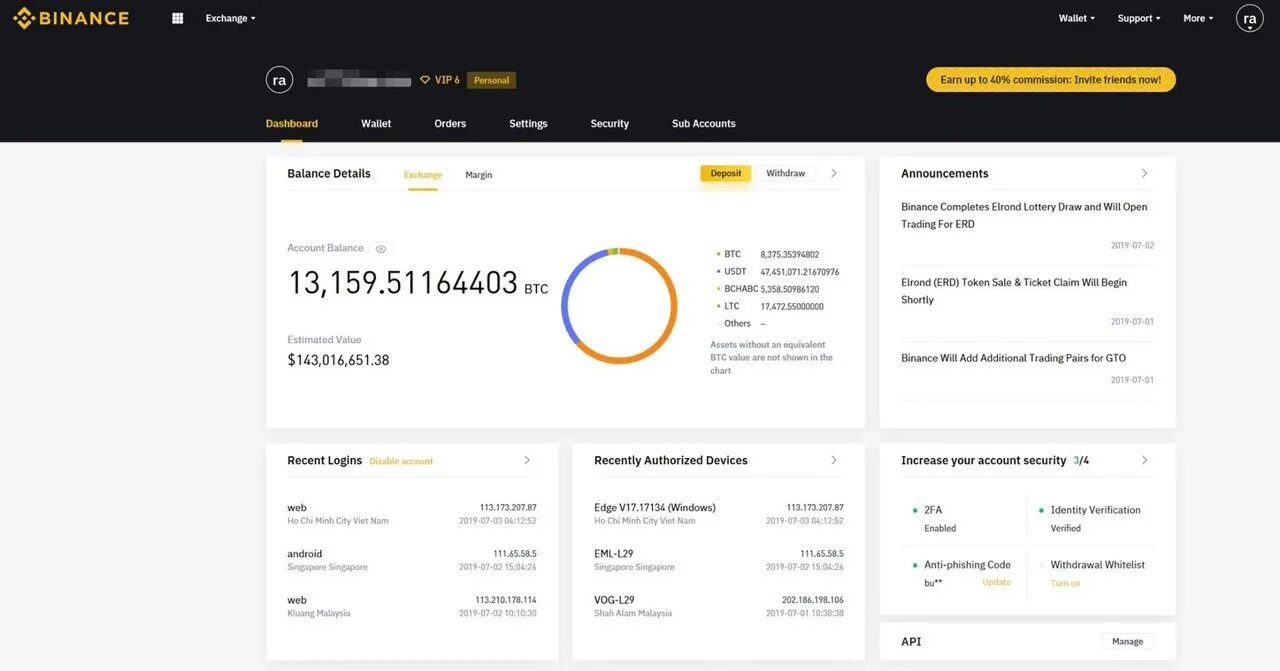Open the Sub Accounts tab

[703, 124]
